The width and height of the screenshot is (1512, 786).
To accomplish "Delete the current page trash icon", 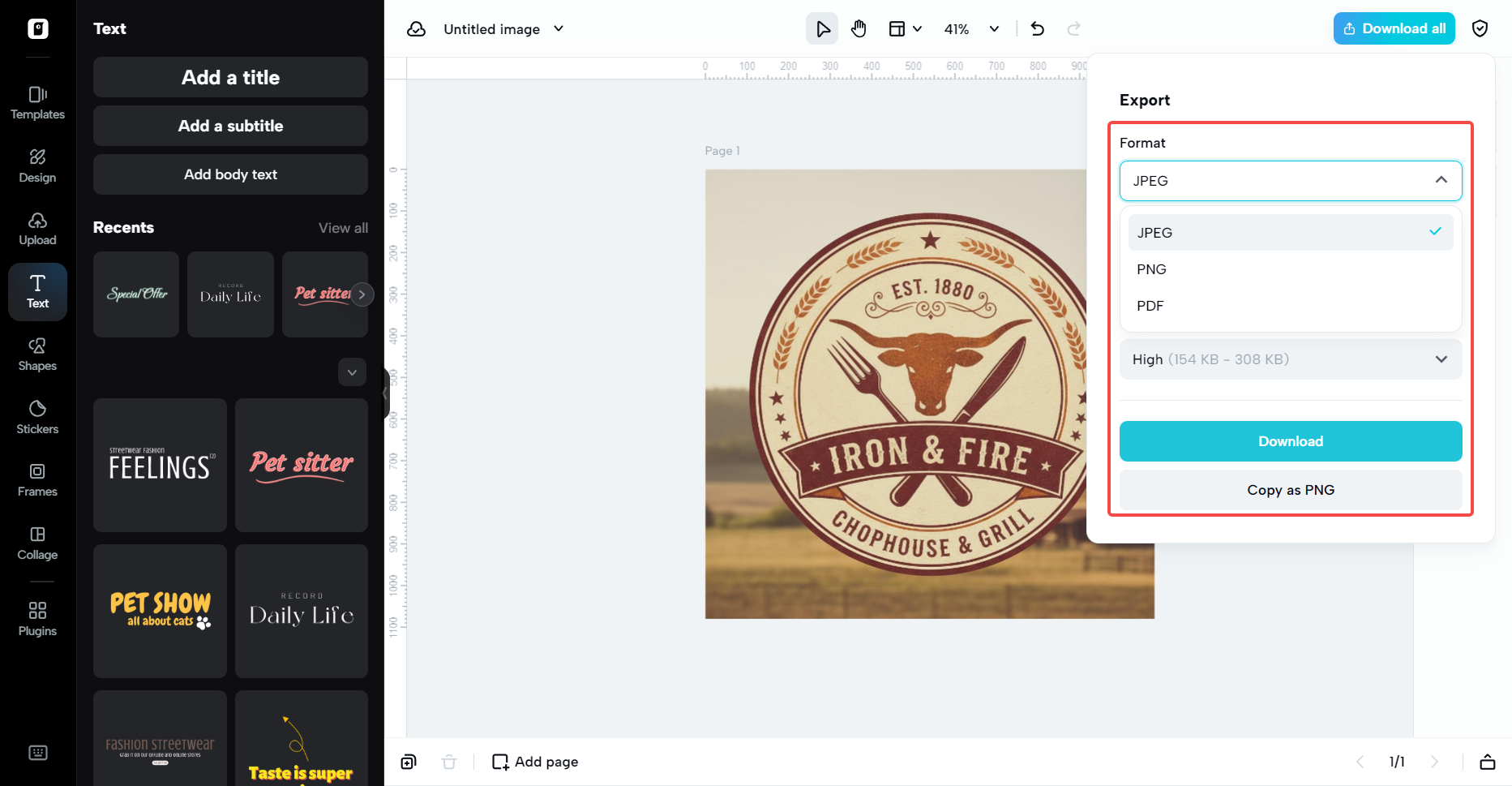I will (x=449, y=762).
